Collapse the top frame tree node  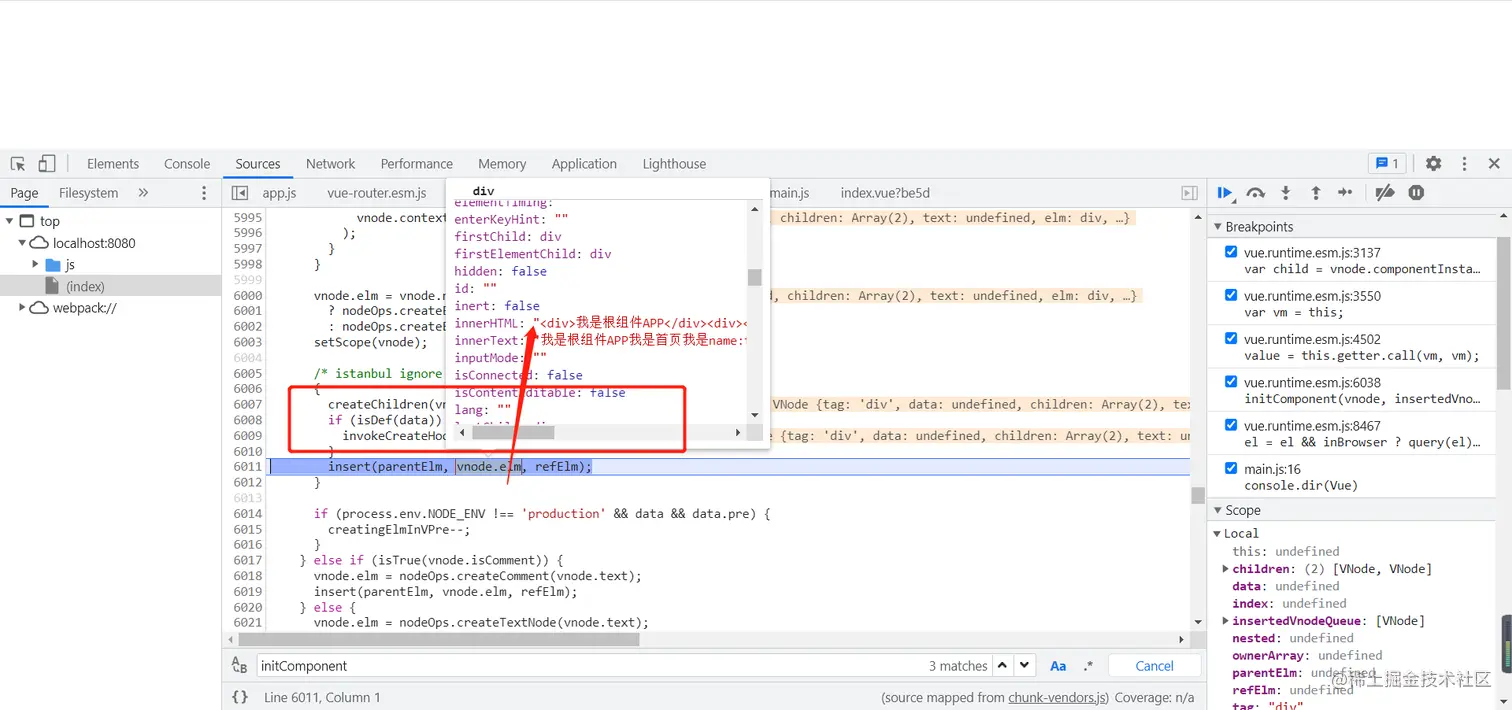9,221
